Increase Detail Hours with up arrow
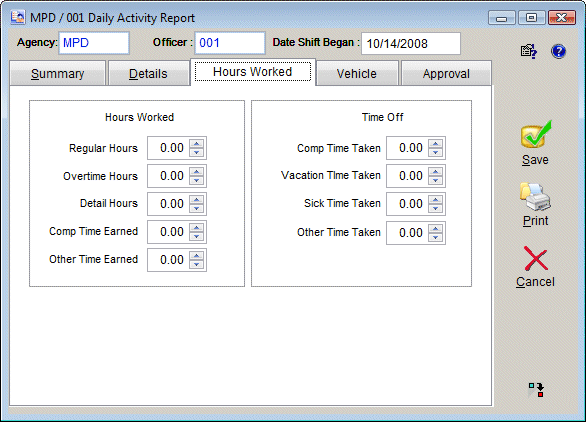The height and width of the screenshot is (422, 586). pos(197,199)
